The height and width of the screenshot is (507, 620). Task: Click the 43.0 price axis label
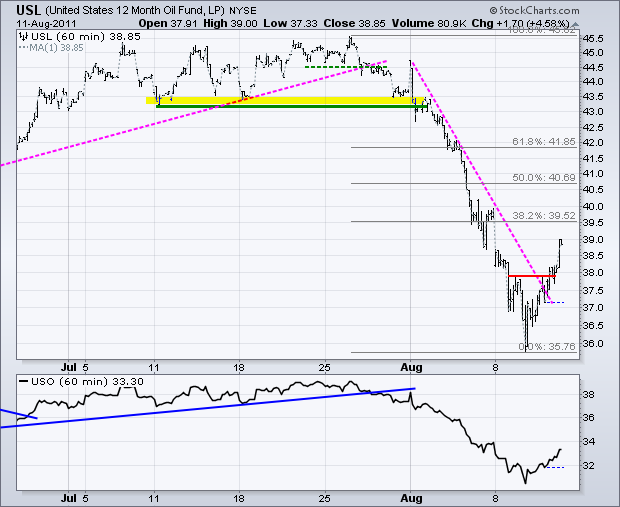[593, 112]
